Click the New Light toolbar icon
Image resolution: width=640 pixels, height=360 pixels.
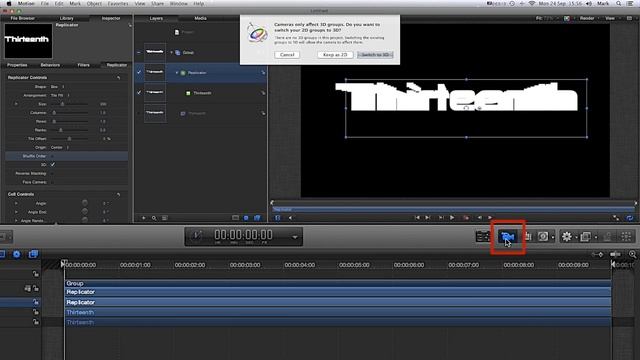[x=528, y=236]
